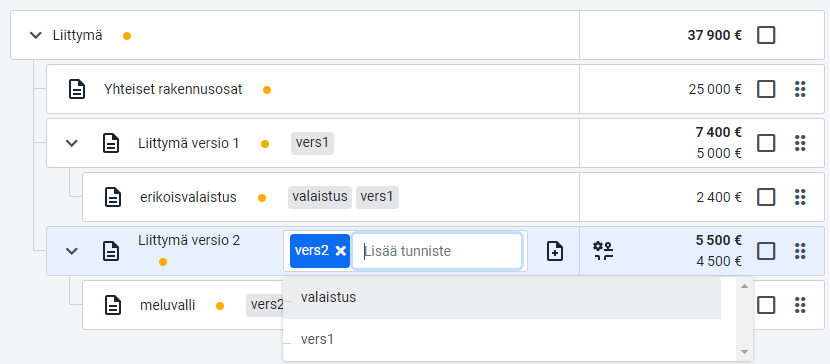Collapse Liittymä versio 2 subtree
Screen dimensions: 830x364
(71, 251)
